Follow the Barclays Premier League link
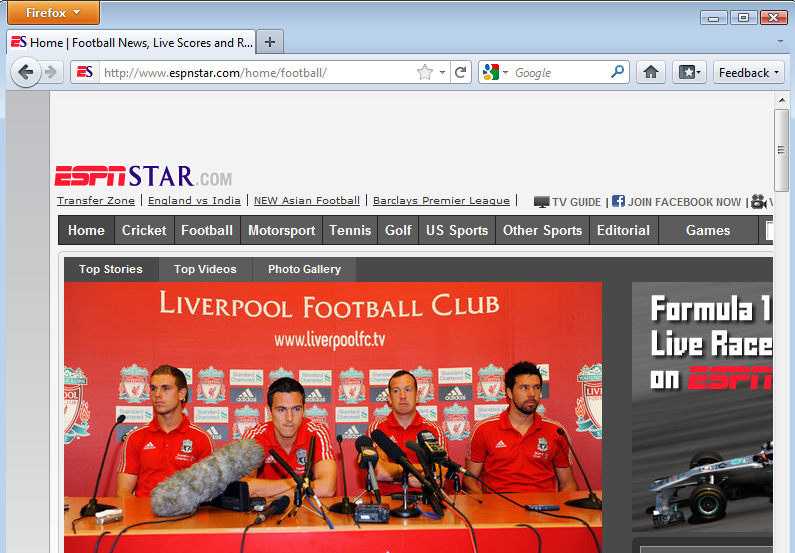The height and width of the screenshot is (553, 795). pyautogui.click(x=441, y=200)
